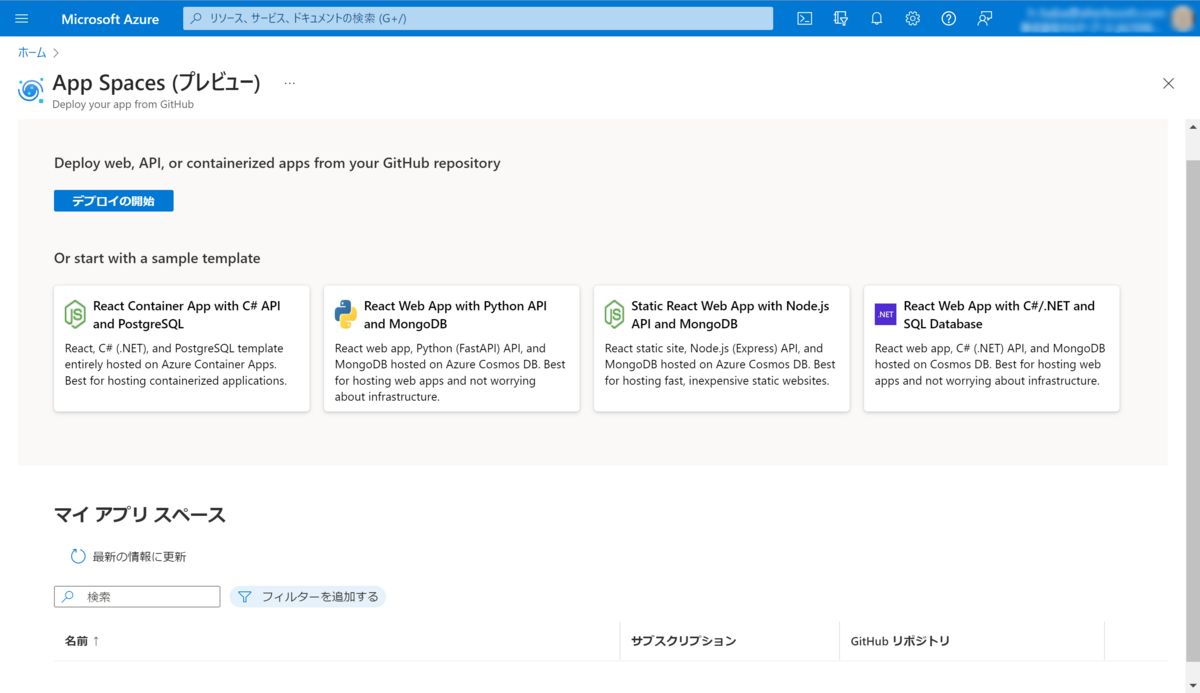1200x693 pixels.
Task: Open Azure Cloud Shell
Action: pyautogui.click(x=804, y=17)
